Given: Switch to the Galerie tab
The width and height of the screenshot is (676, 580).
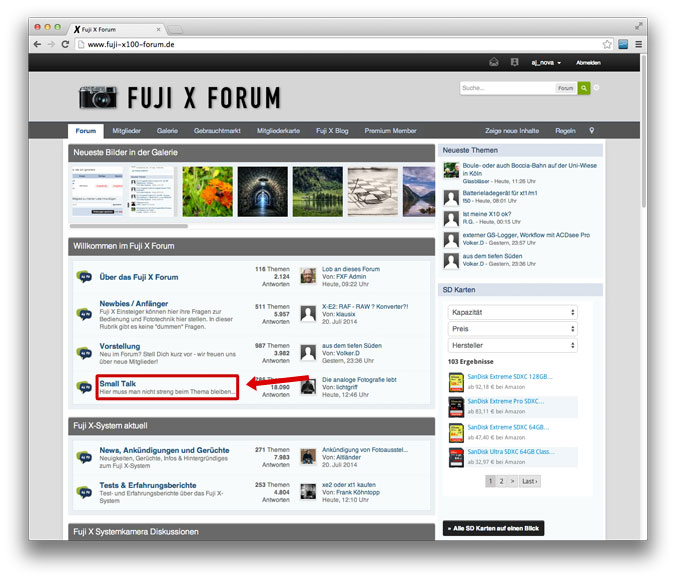Looking at the screenshot, I should pyautogui.click(x=167, y=131).
